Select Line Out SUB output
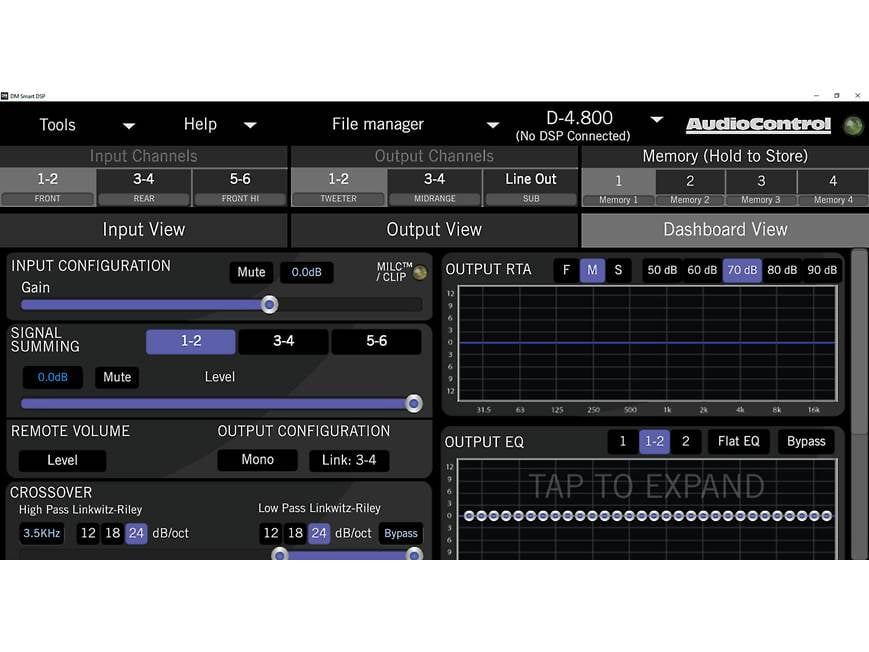This screenshot has width=869, height=652. coord(530,187)
